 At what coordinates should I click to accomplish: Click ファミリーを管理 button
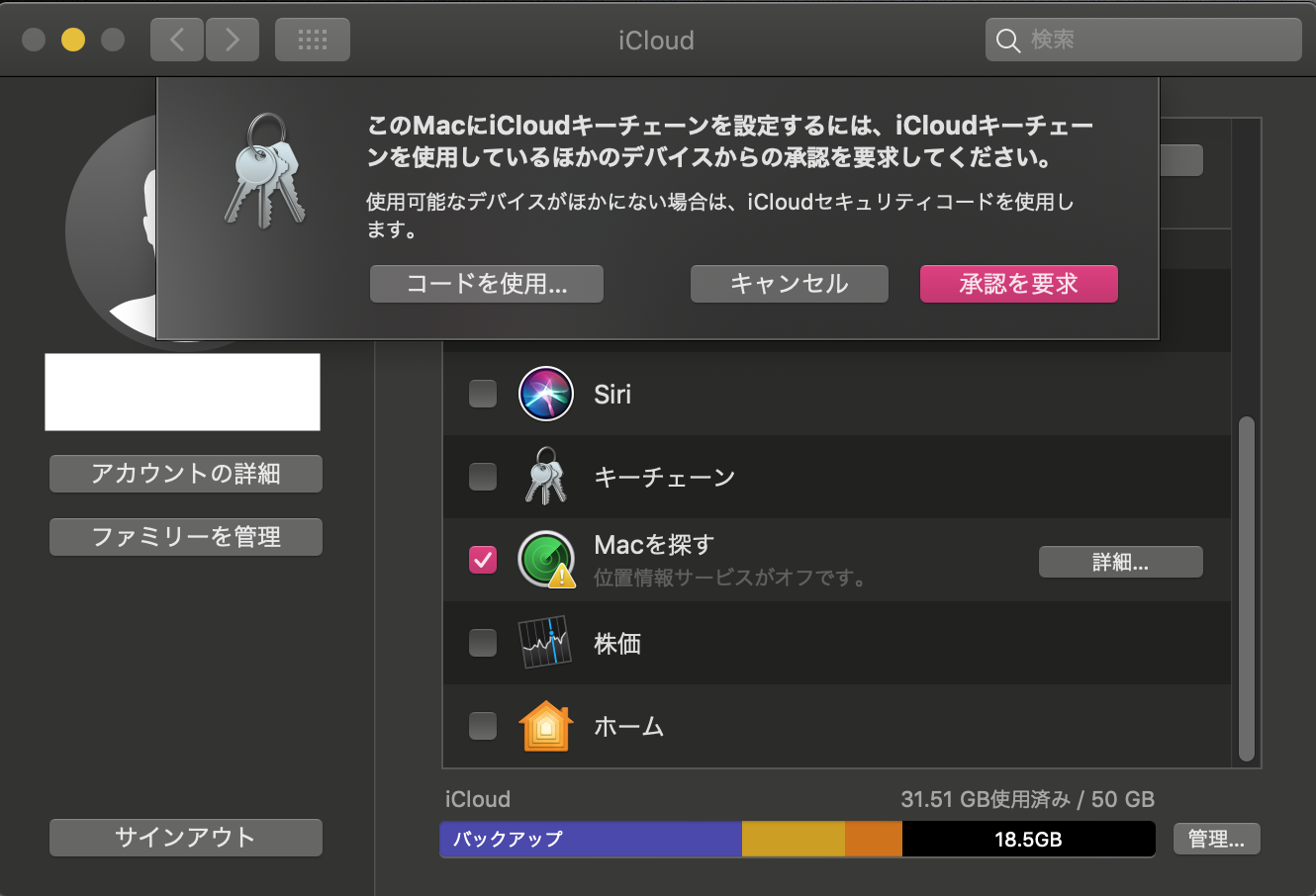pos(186,537)
